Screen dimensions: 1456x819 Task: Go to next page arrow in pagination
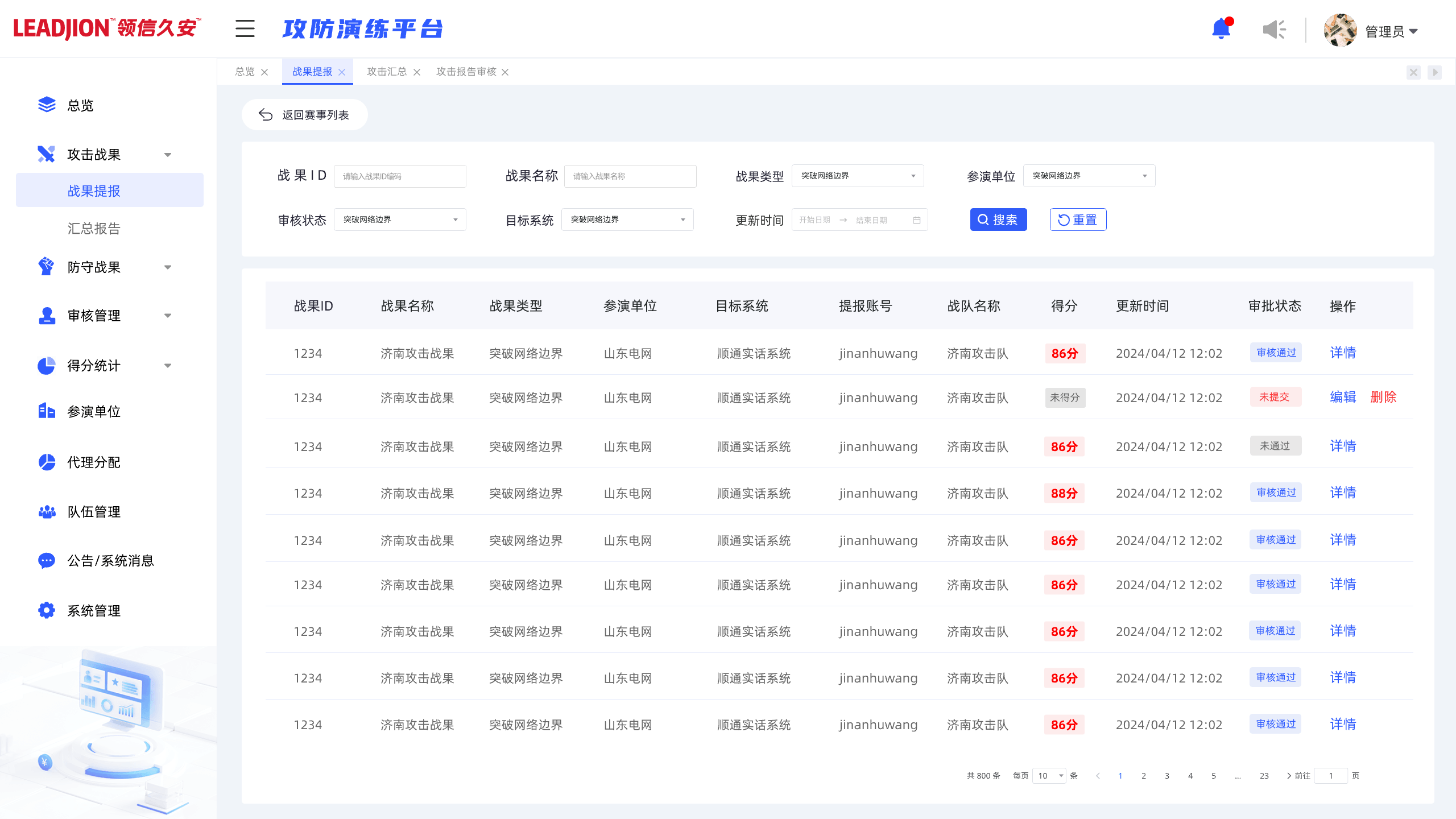(x=1289, y=776)
